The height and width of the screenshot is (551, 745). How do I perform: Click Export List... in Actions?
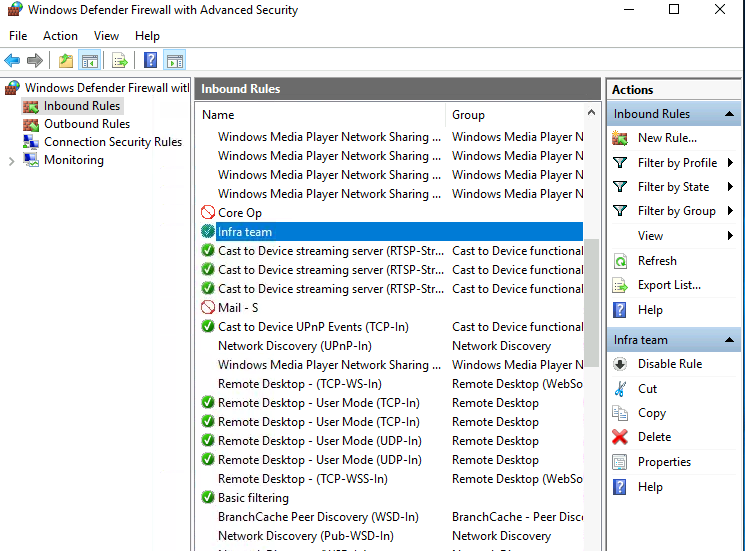(669, 285)
